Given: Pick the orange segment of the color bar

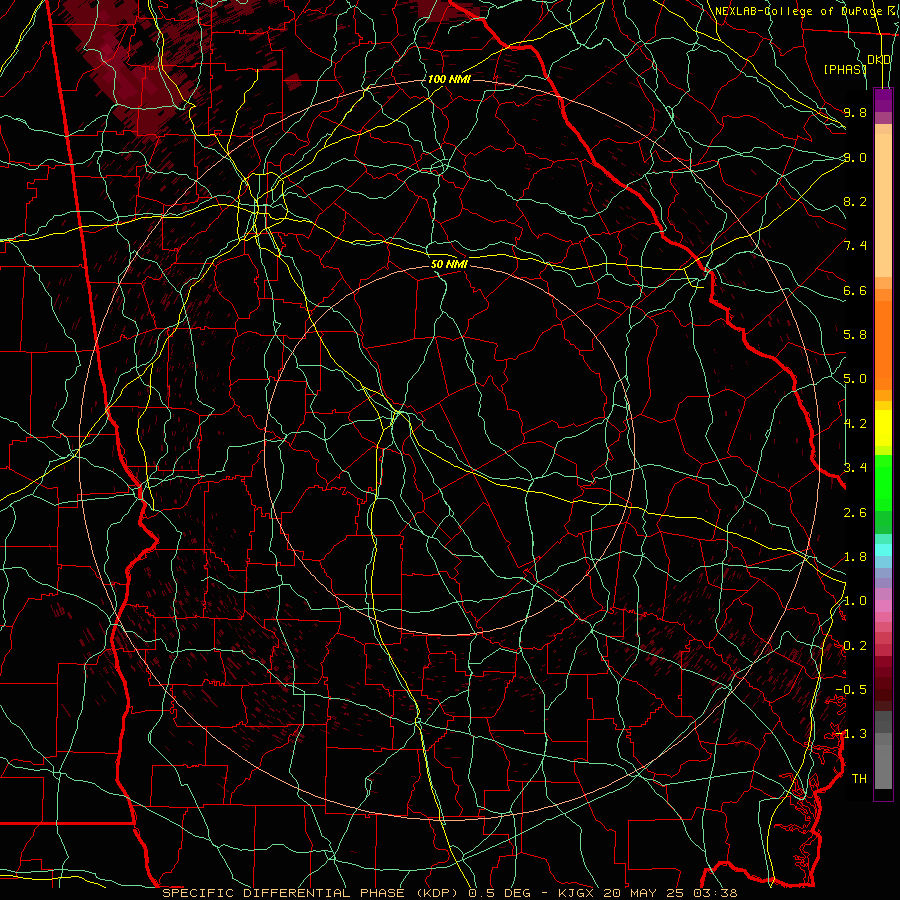Looking at the screenshot, I should pyautogui.click(x=883, y=346).
